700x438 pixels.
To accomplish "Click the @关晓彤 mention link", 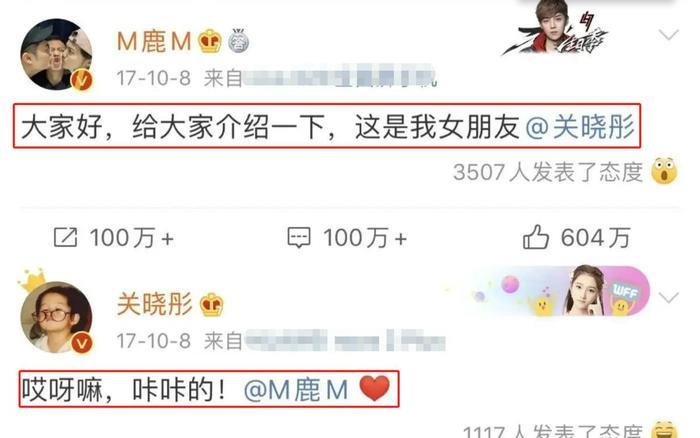I will tap(580, 127).
